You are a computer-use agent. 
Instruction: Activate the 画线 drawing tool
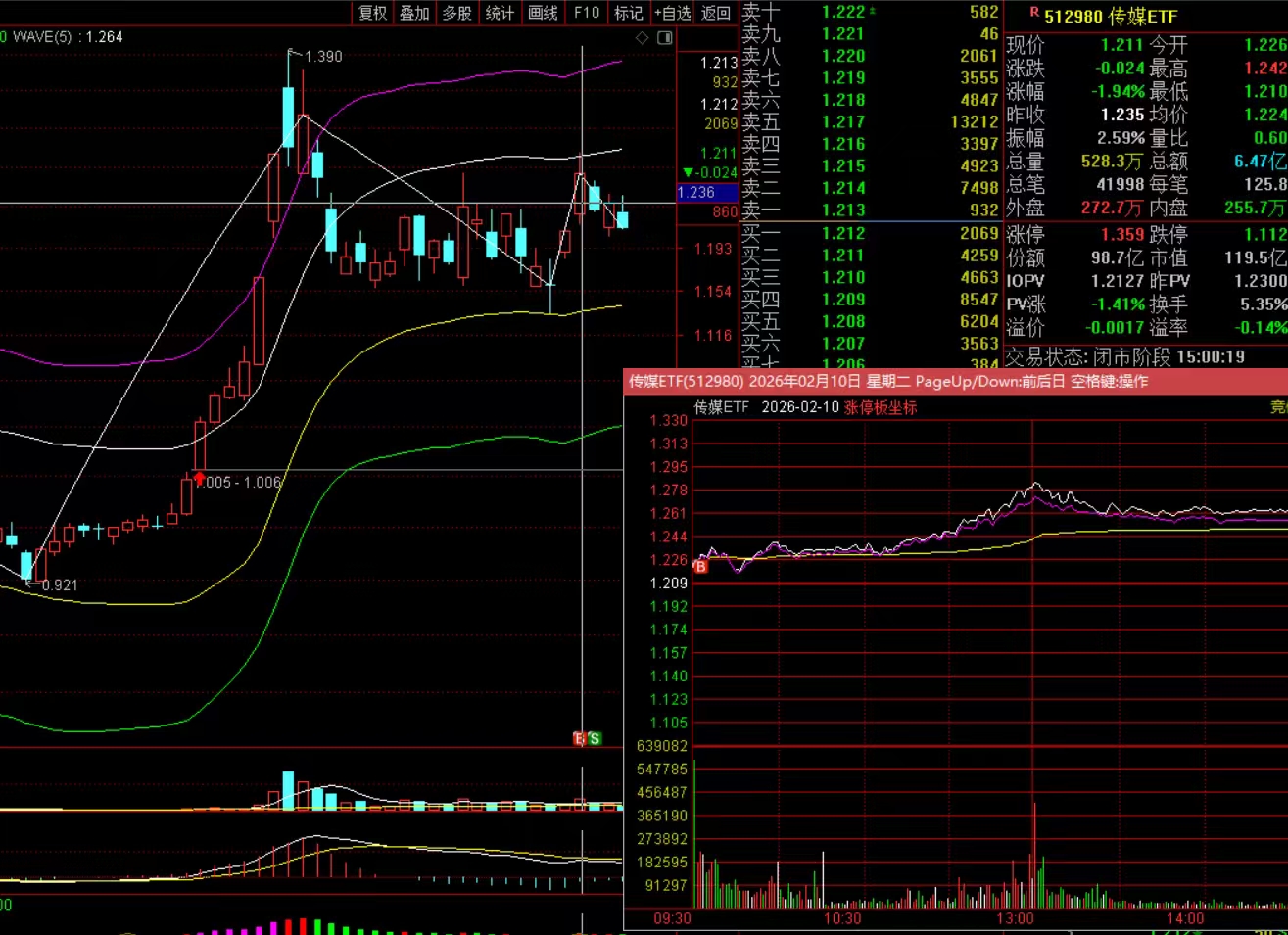pos(543,13)
